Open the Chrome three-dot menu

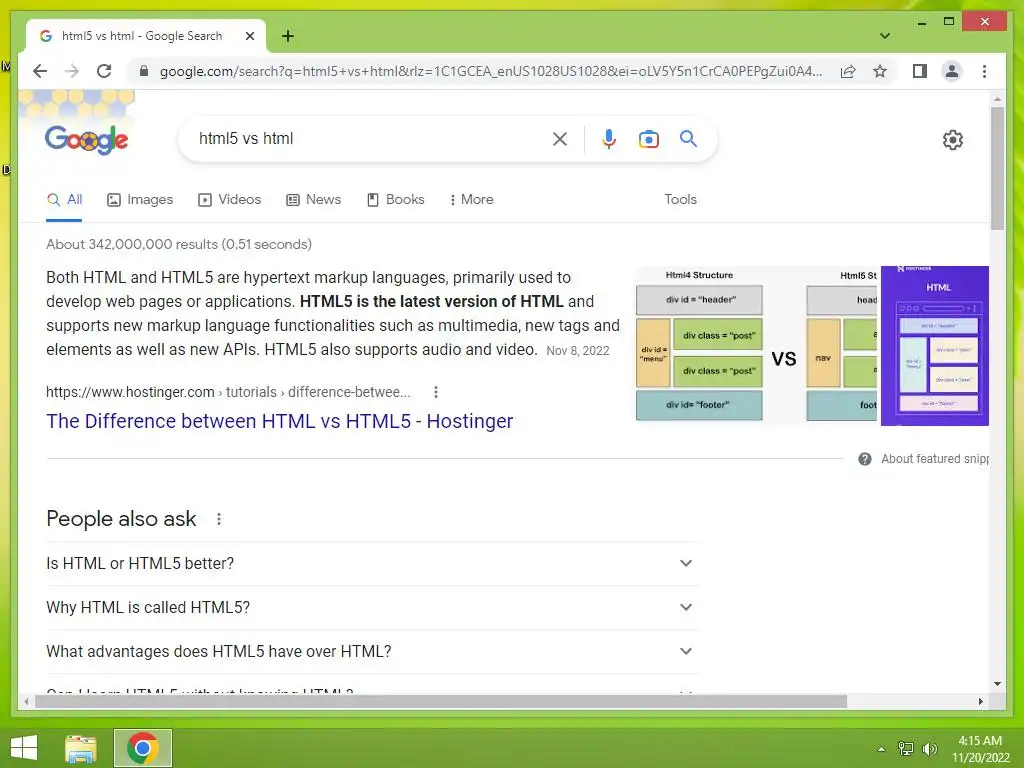point(984,71)
